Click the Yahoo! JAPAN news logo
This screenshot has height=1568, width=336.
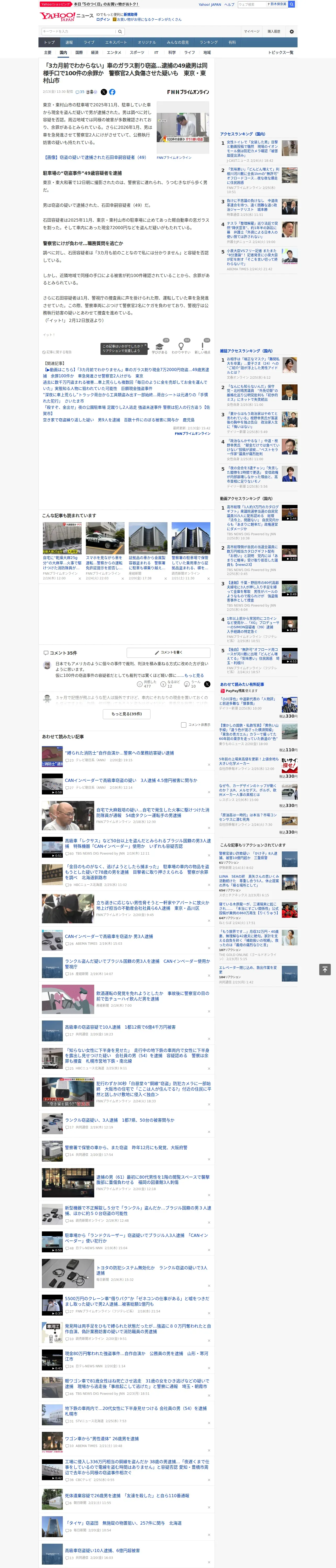(66, 16)
